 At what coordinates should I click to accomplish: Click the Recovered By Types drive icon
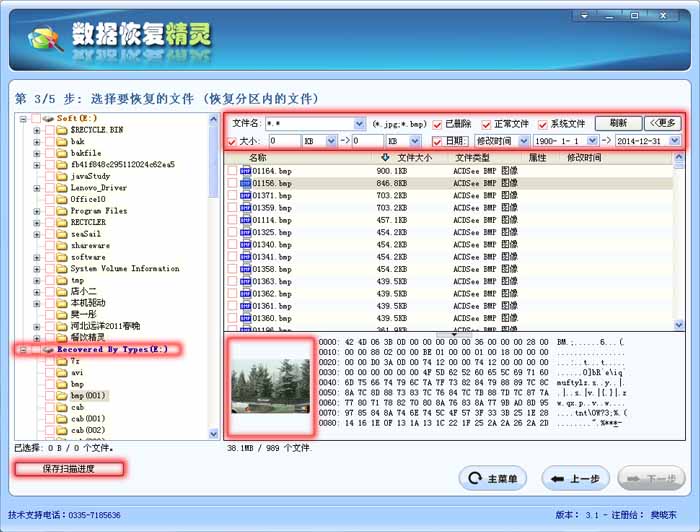(48, 349)
